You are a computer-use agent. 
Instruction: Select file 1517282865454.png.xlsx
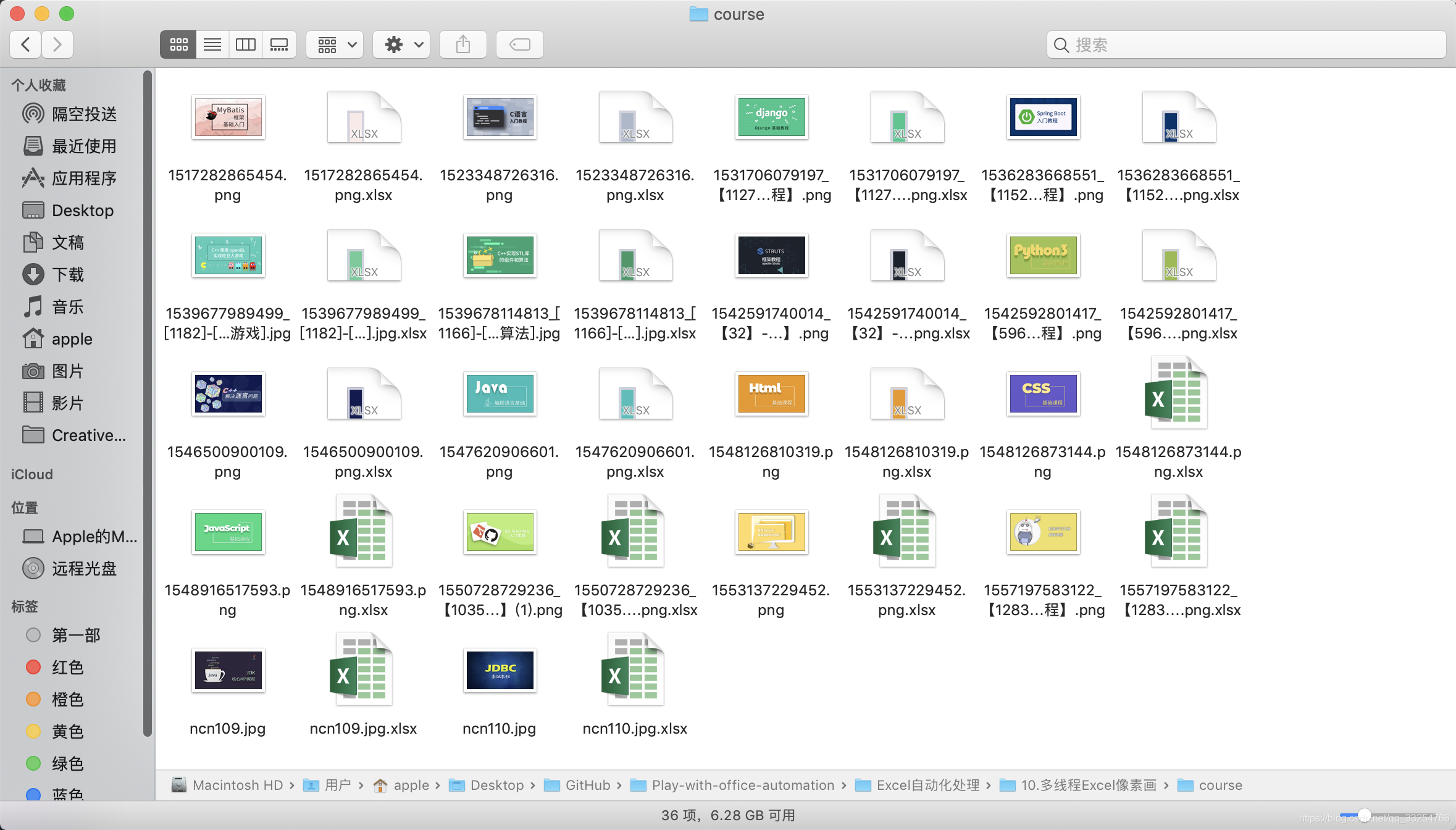[x=364, y=117]
